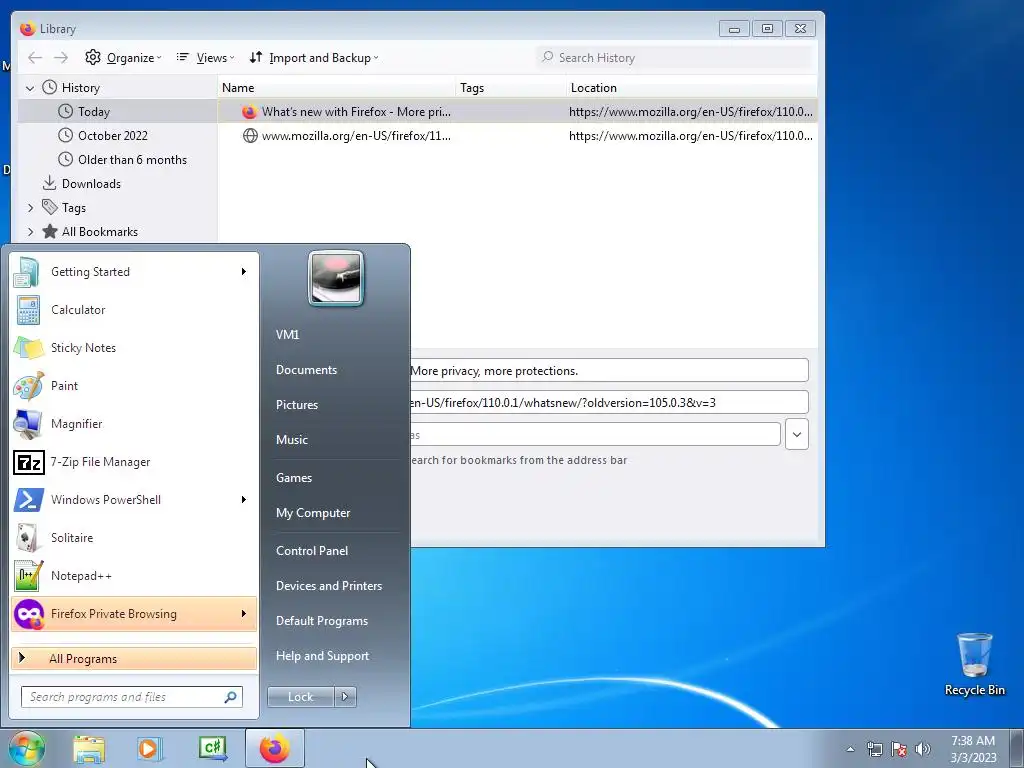1024x768 pixels.
Task: Sort by the Location column header
Action: (692, 88)
